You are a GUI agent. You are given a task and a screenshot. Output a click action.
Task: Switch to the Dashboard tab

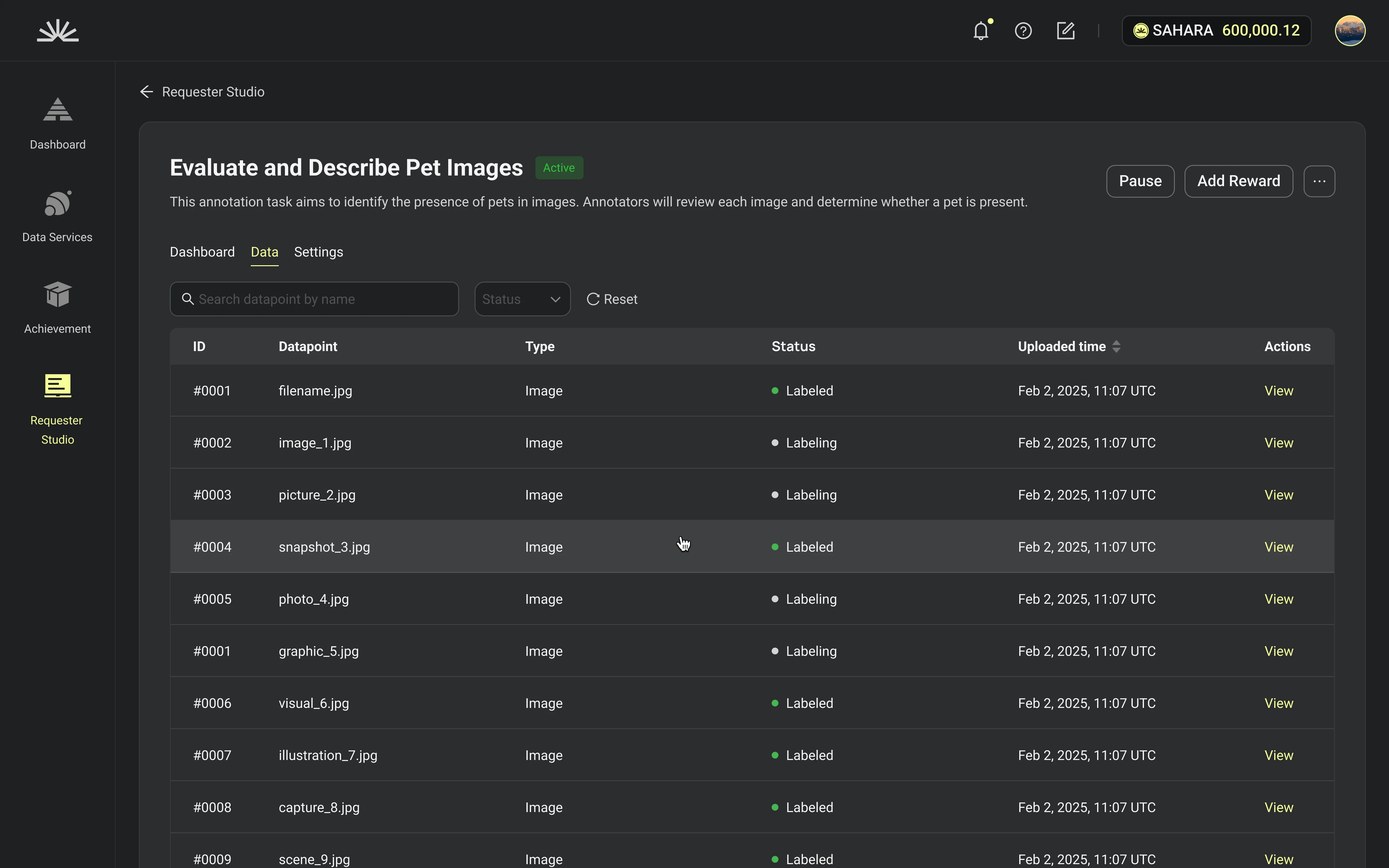tap(202, 252)
